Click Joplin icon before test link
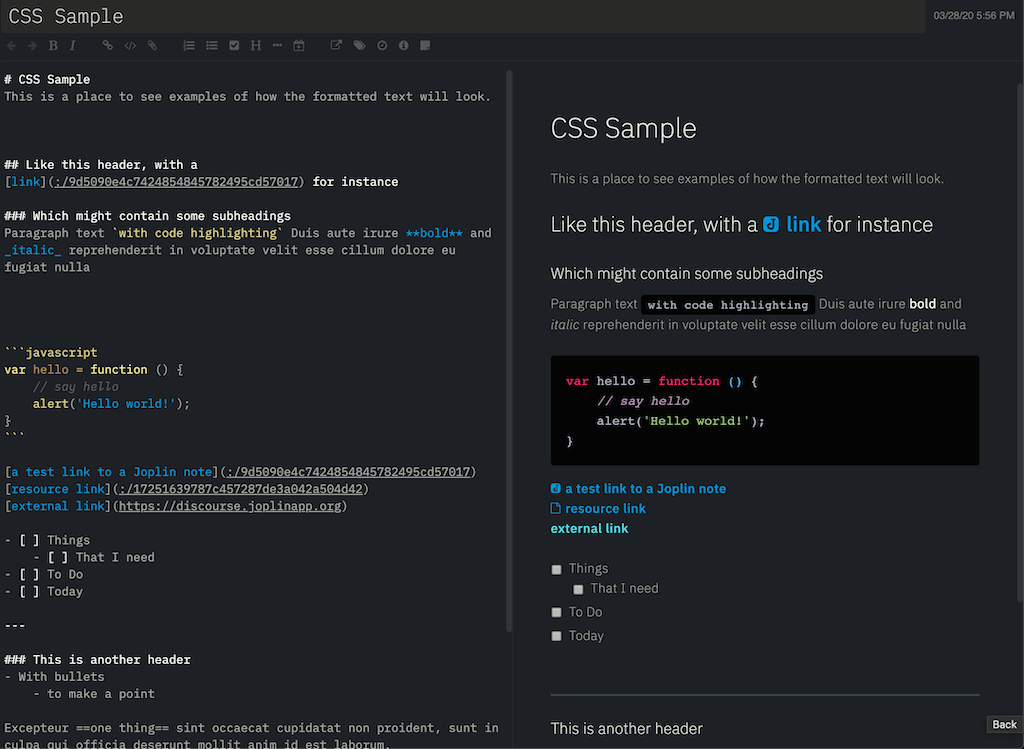 click(x=556, y=488)
